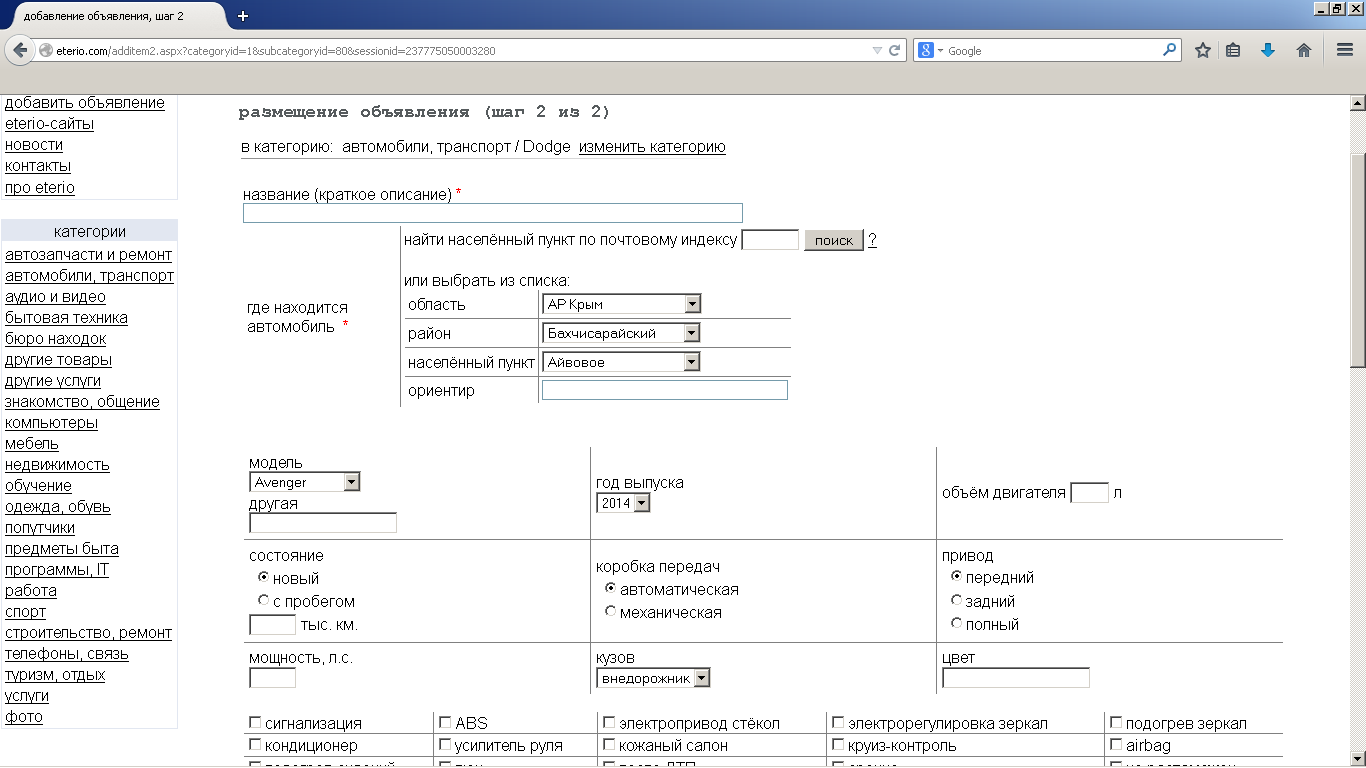This screenshot has height=768, width=1366.
Task: Click the site identity globe icon
Action: [x=46, y=50]
